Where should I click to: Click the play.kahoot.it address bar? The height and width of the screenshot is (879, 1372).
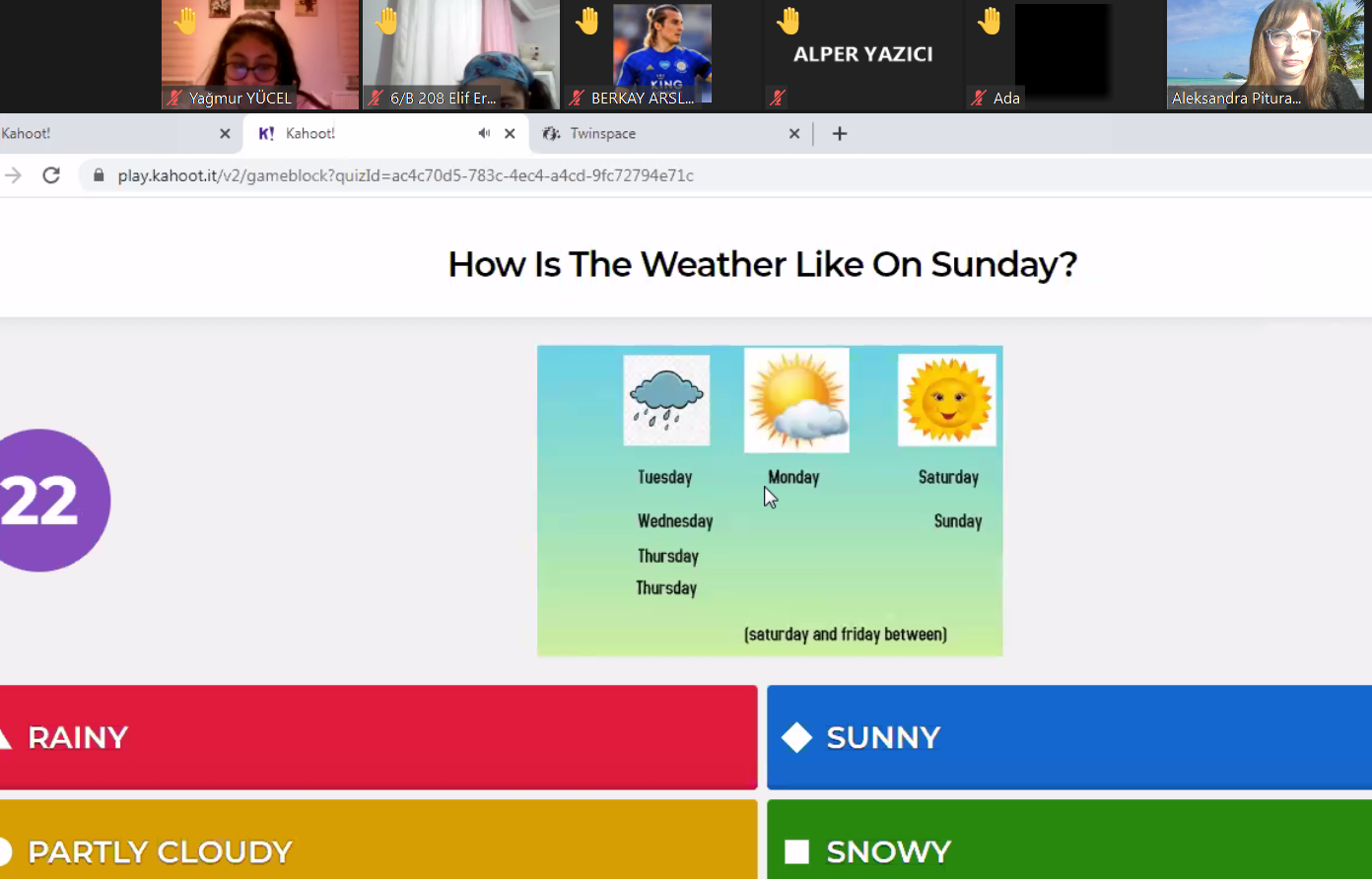[404, 175]
